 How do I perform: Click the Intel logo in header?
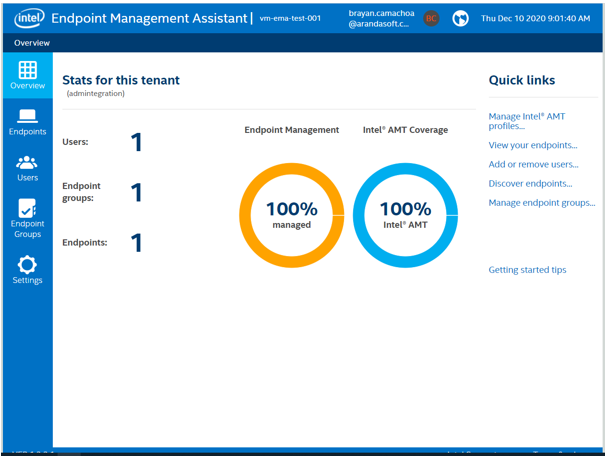pos(29,18)
